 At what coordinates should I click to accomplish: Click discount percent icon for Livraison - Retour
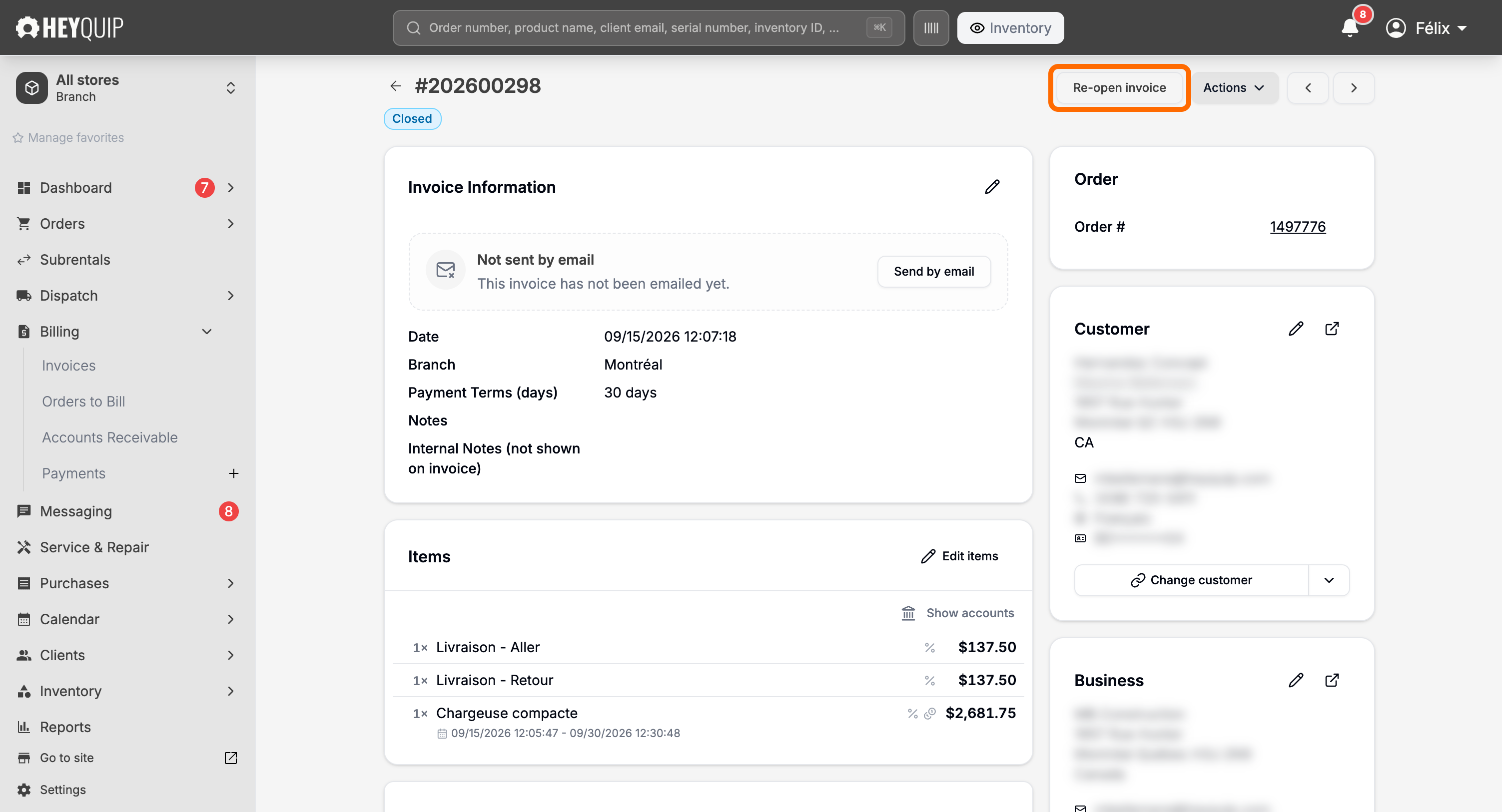coord(929,680)
